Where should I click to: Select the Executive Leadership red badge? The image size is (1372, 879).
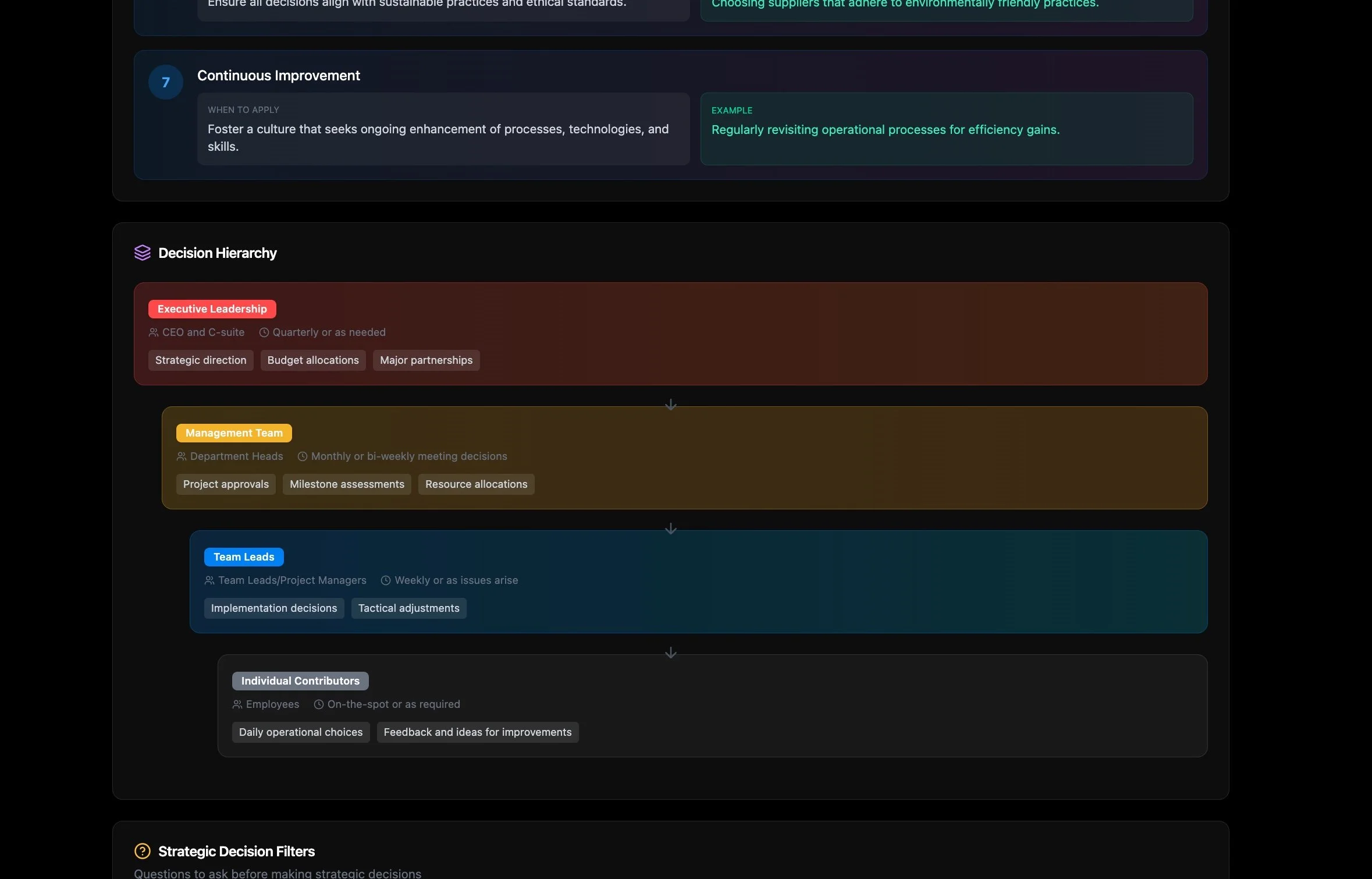[212, 309]
